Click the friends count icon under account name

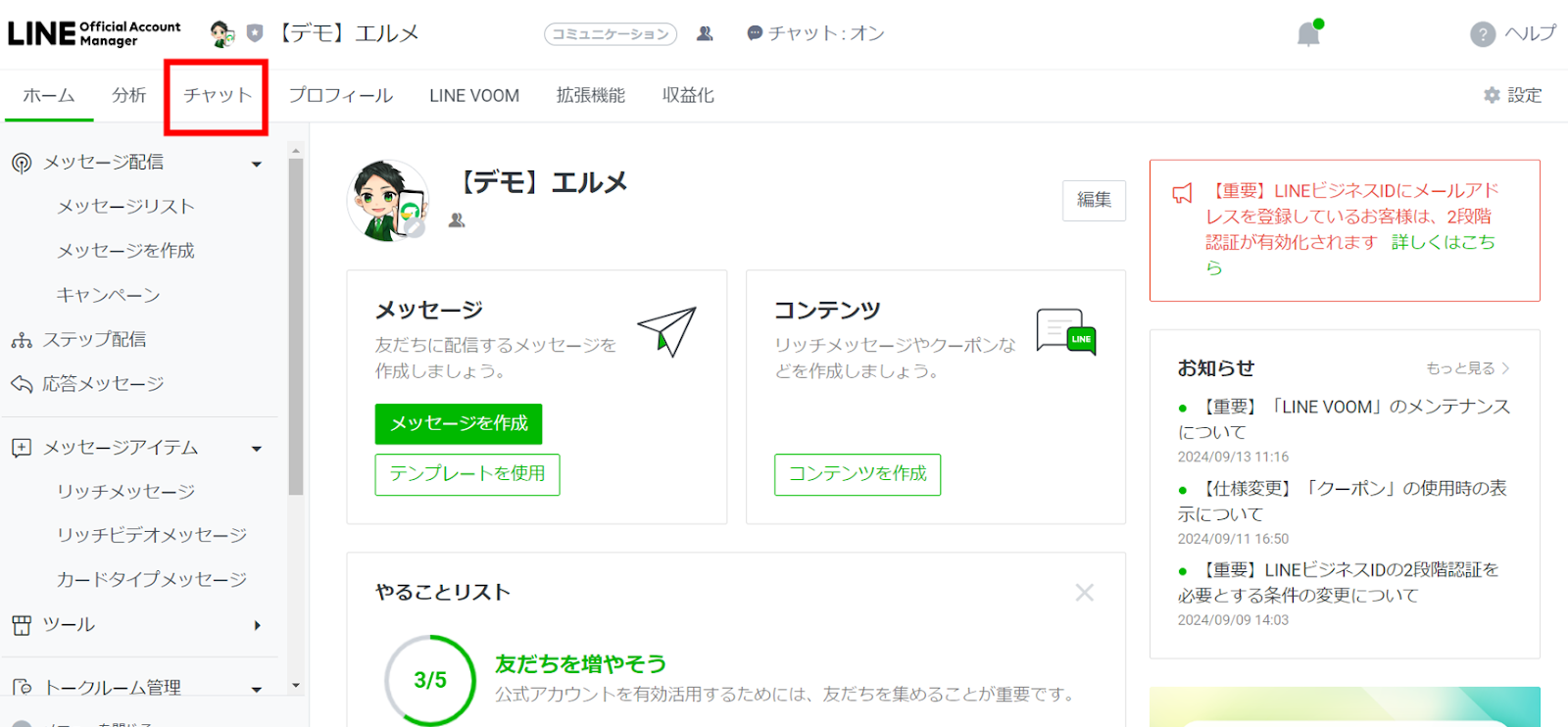click(x=457, y=220)
